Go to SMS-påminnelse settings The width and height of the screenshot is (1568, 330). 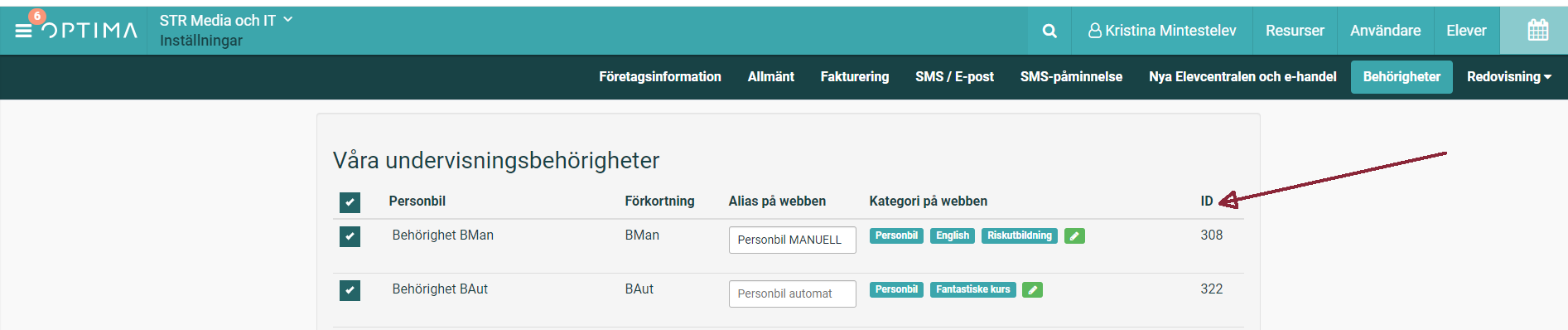[1071, 76]
